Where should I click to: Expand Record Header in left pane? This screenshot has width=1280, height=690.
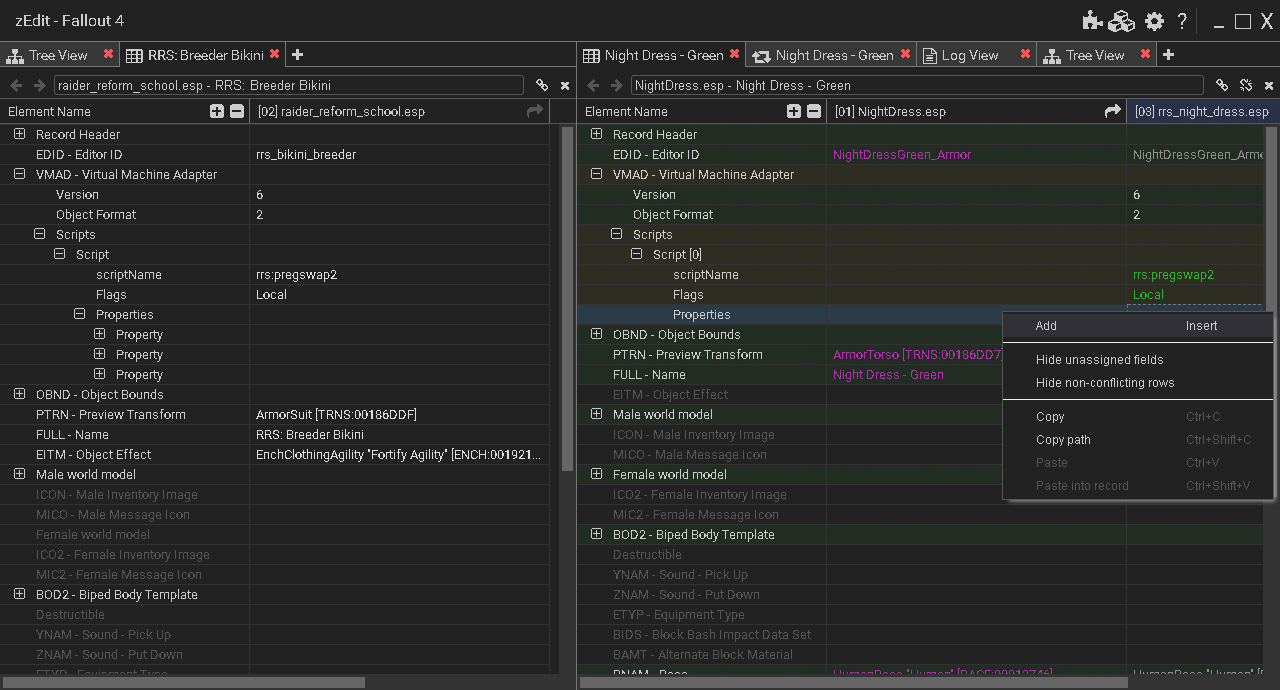pos(19,134)
